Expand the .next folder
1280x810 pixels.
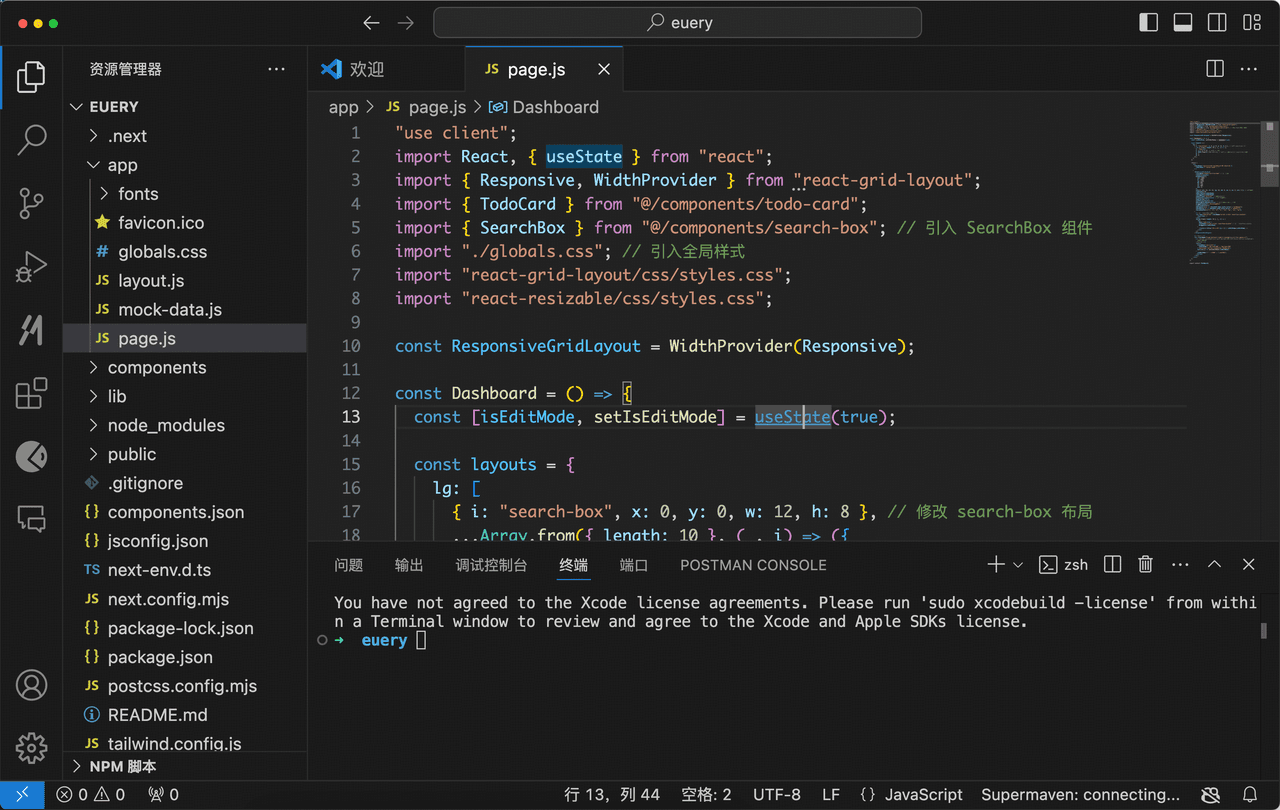click(x=185, y=136)
